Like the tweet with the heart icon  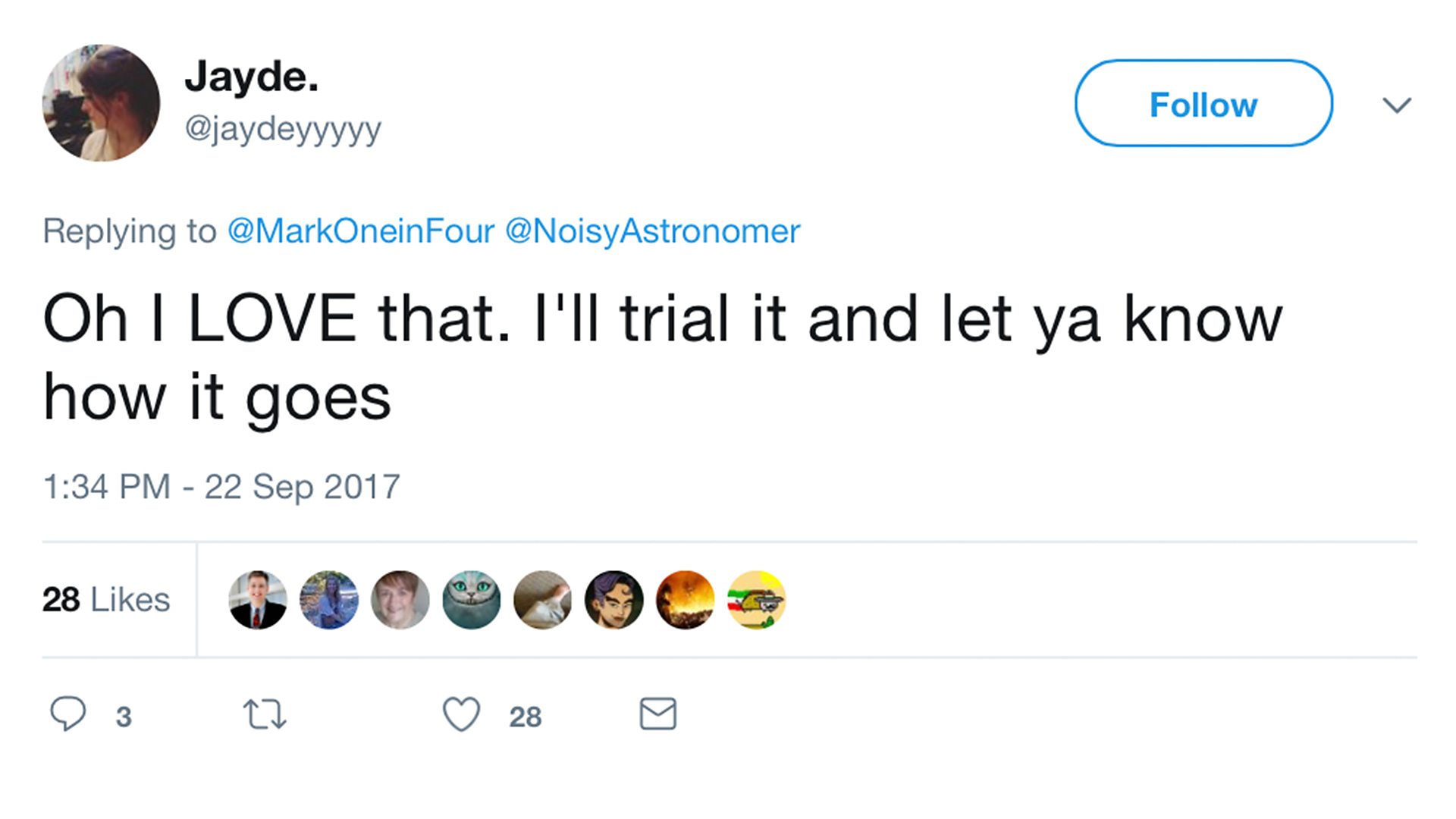point(461,714)
